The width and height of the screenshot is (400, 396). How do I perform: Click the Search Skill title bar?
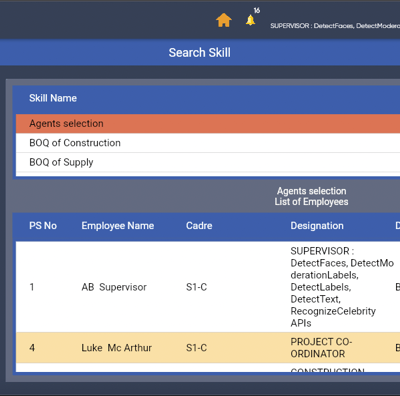click(x=200, y=52)
